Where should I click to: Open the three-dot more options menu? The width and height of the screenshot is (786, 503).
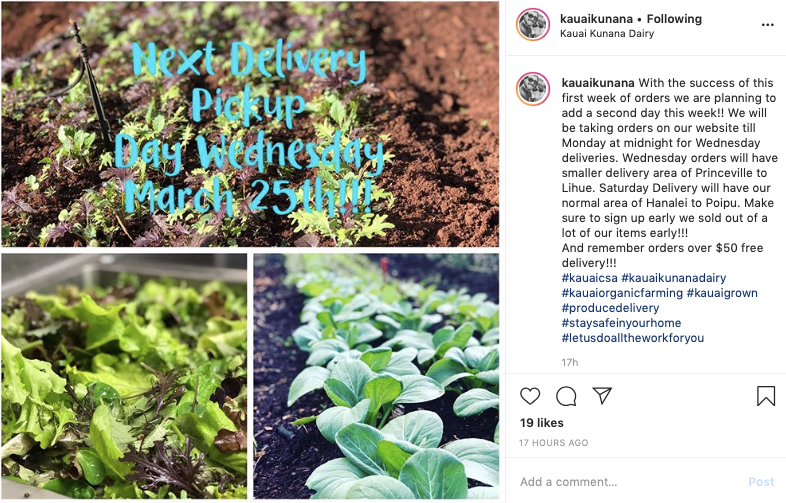[767, 25]
